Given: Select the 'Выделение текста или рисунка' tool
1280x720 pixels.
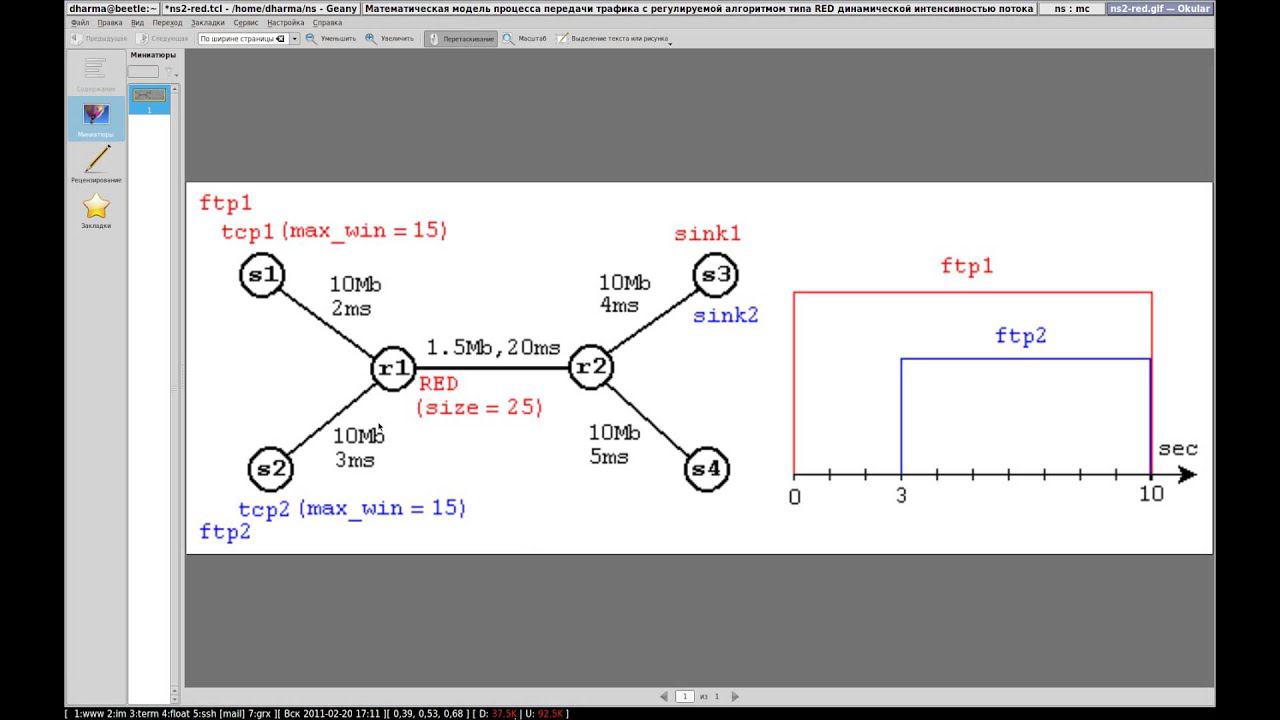Looking at the screenshot, I should point(611,39).
